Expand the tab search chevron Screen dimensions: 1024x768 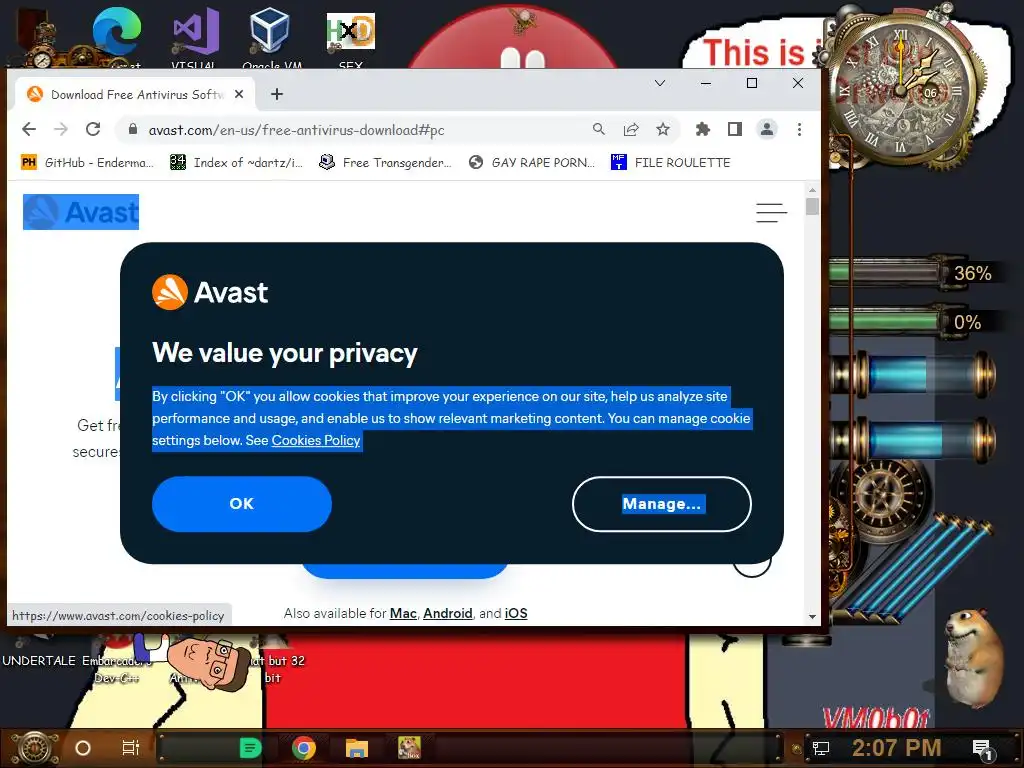[660, 83]
